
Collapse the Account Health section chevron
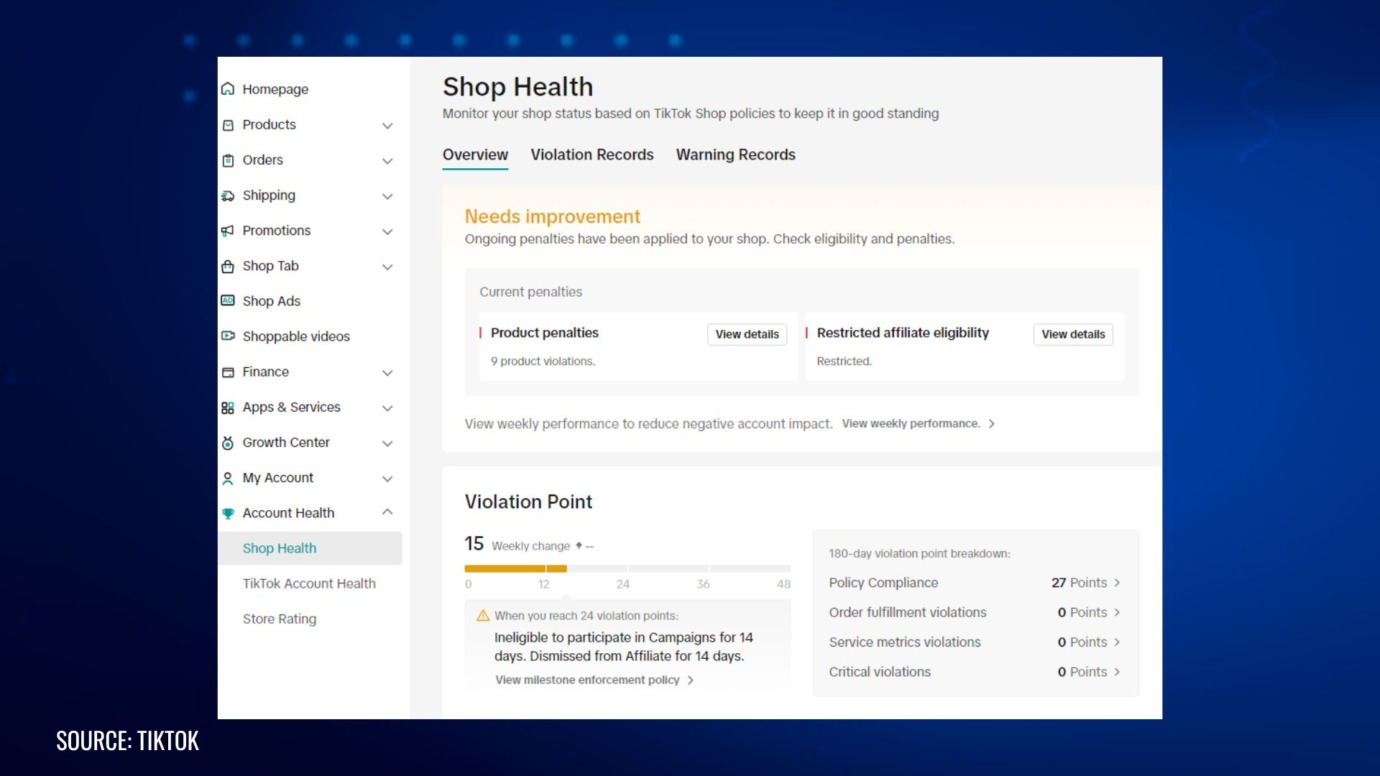point(387,512)
